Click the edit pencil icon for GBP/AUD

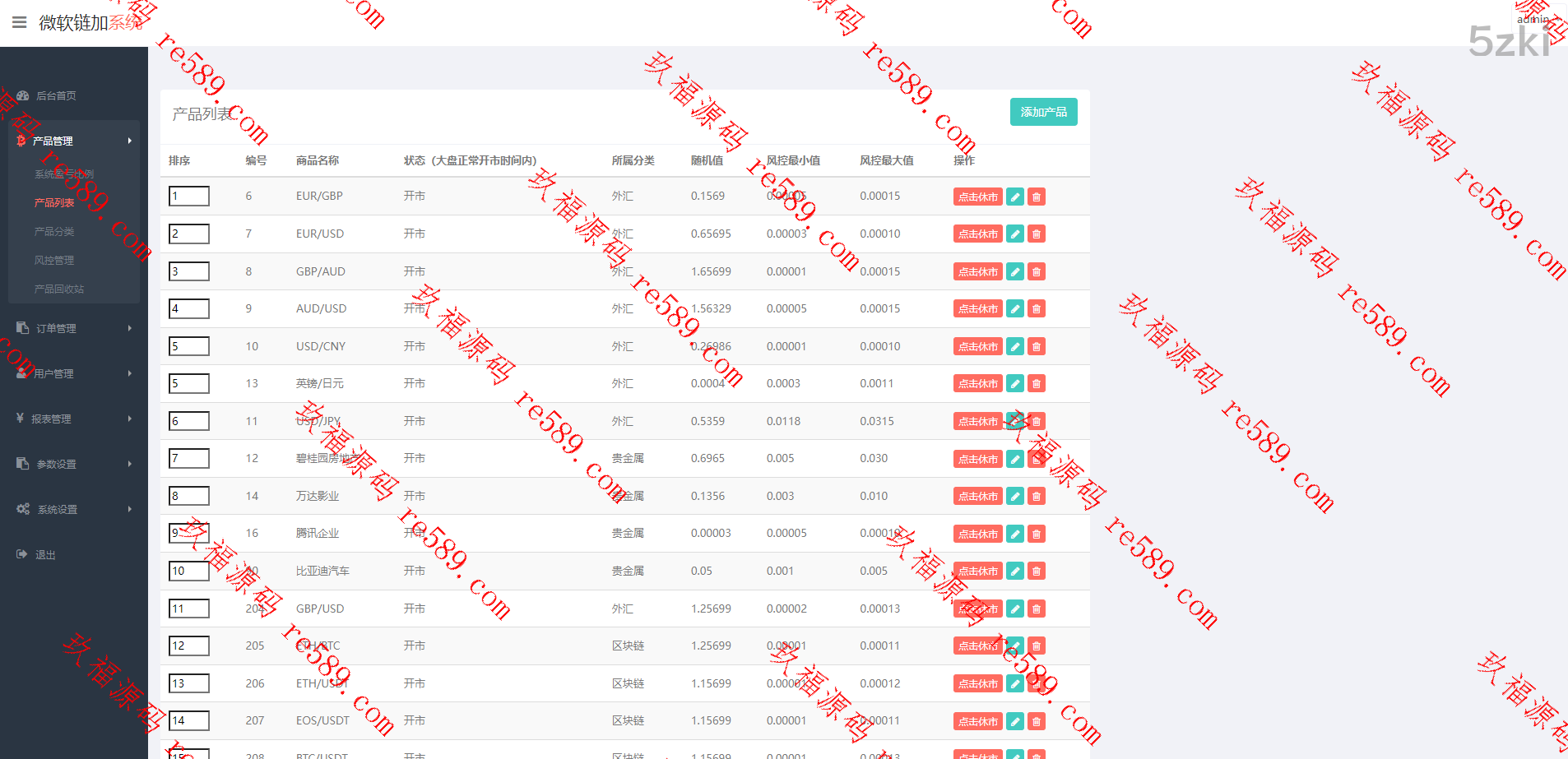1015,271
